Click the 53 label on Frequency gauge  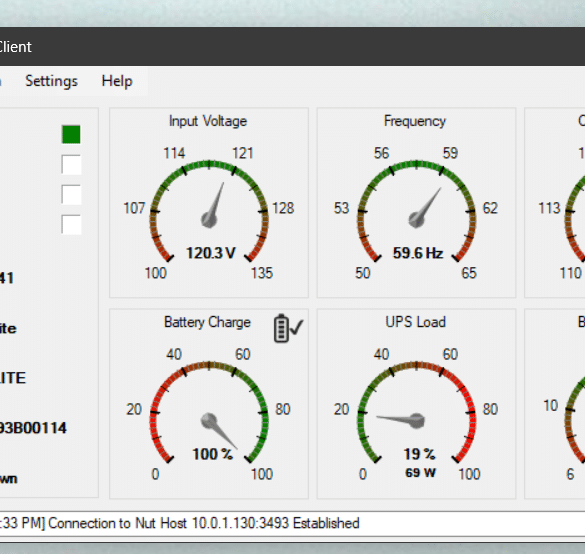341,208
